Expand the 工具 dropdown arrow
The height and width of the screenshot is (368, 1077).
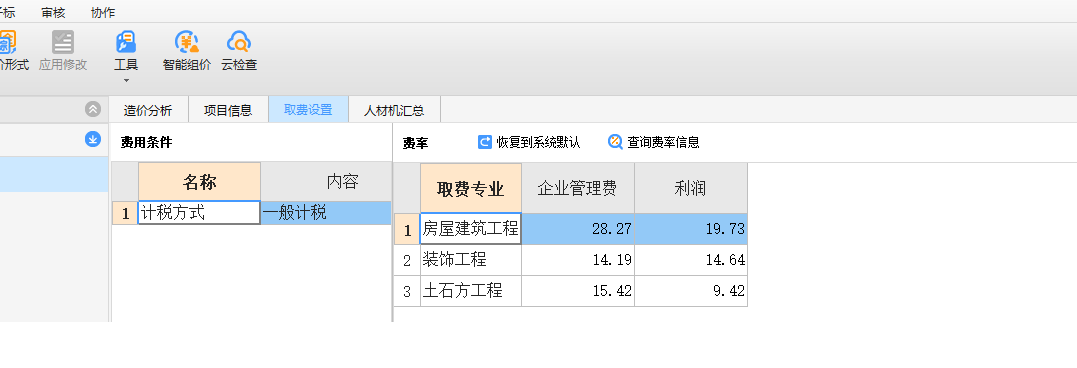(126, 80)
